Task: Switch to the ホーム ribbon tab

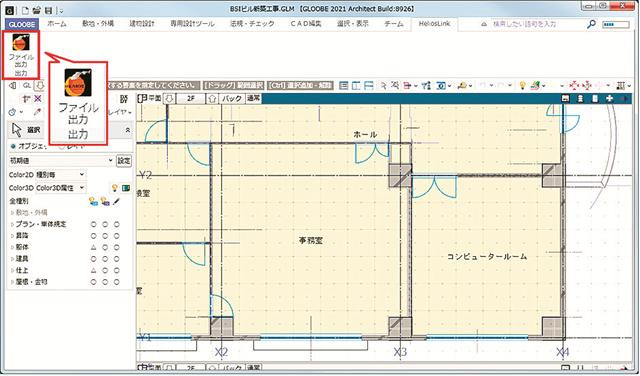Action: point(57,24)
